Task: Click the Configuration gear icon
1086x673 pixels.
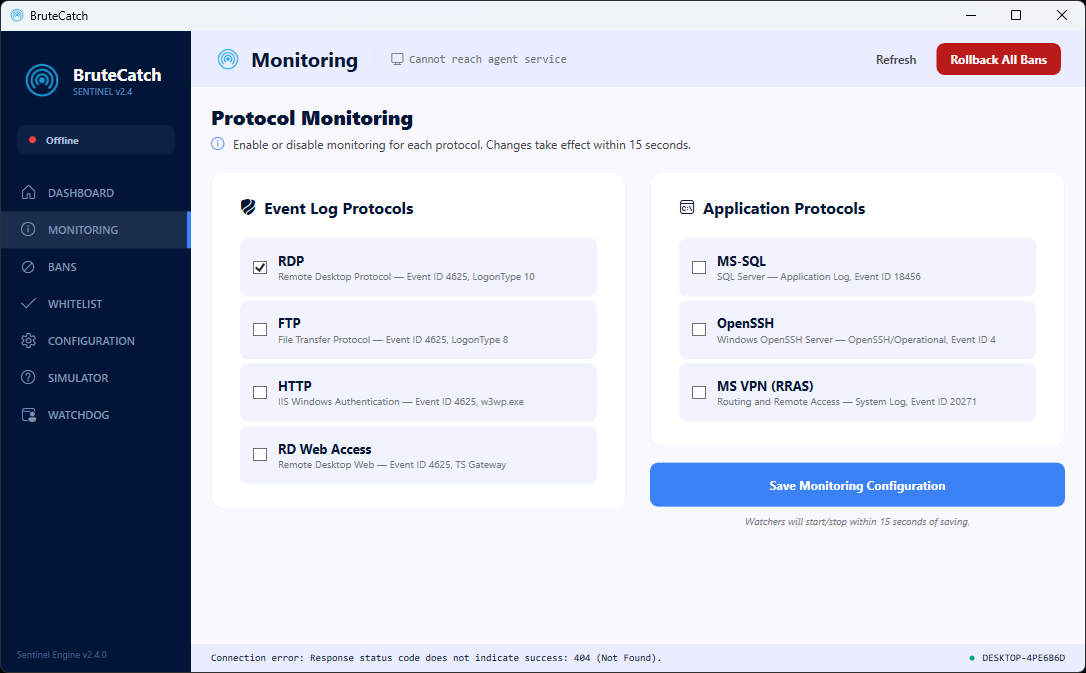Action: (x=27, y=340)
